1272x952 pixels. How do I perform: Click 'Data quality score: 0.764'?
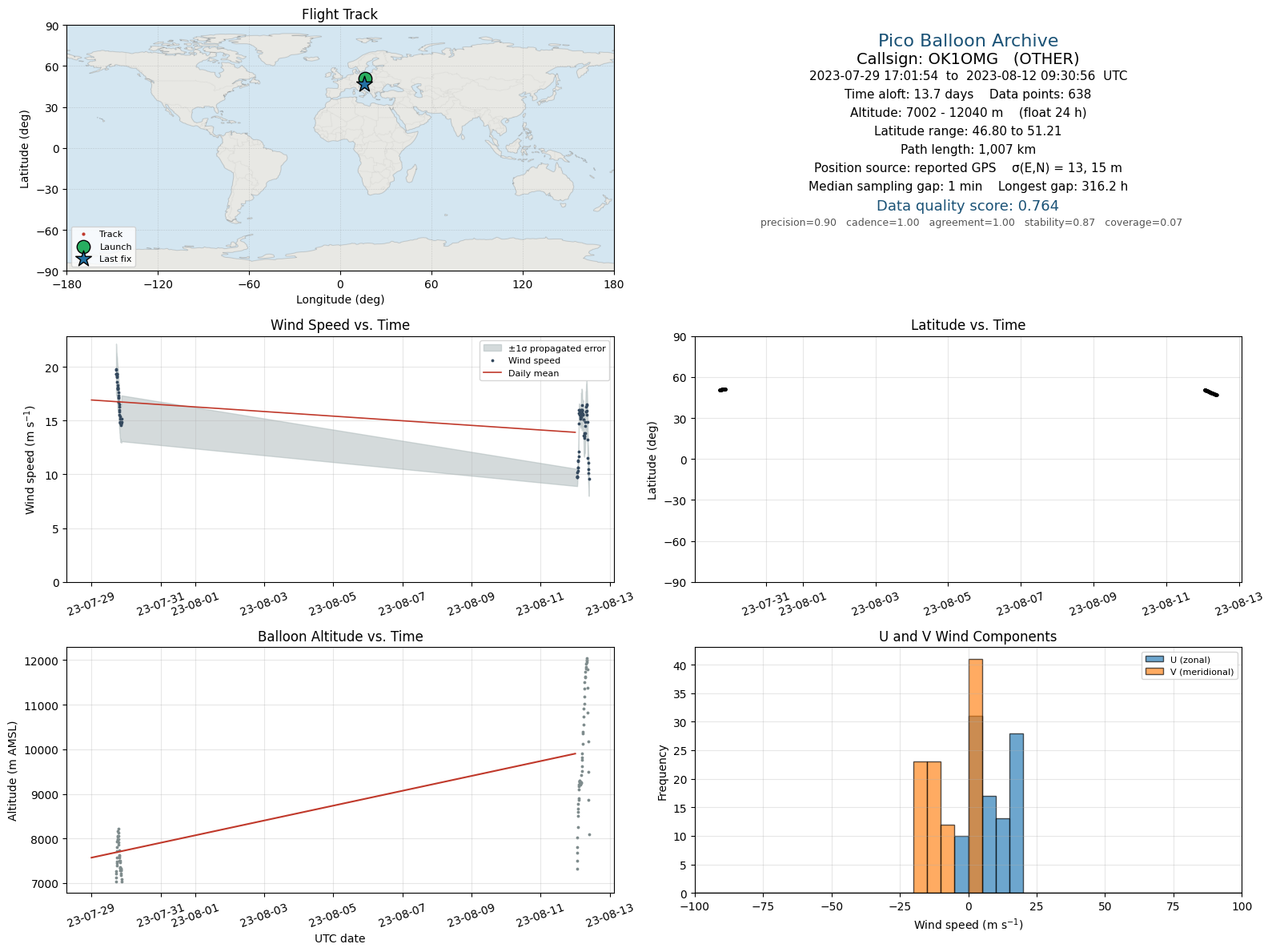click(968, 206)
